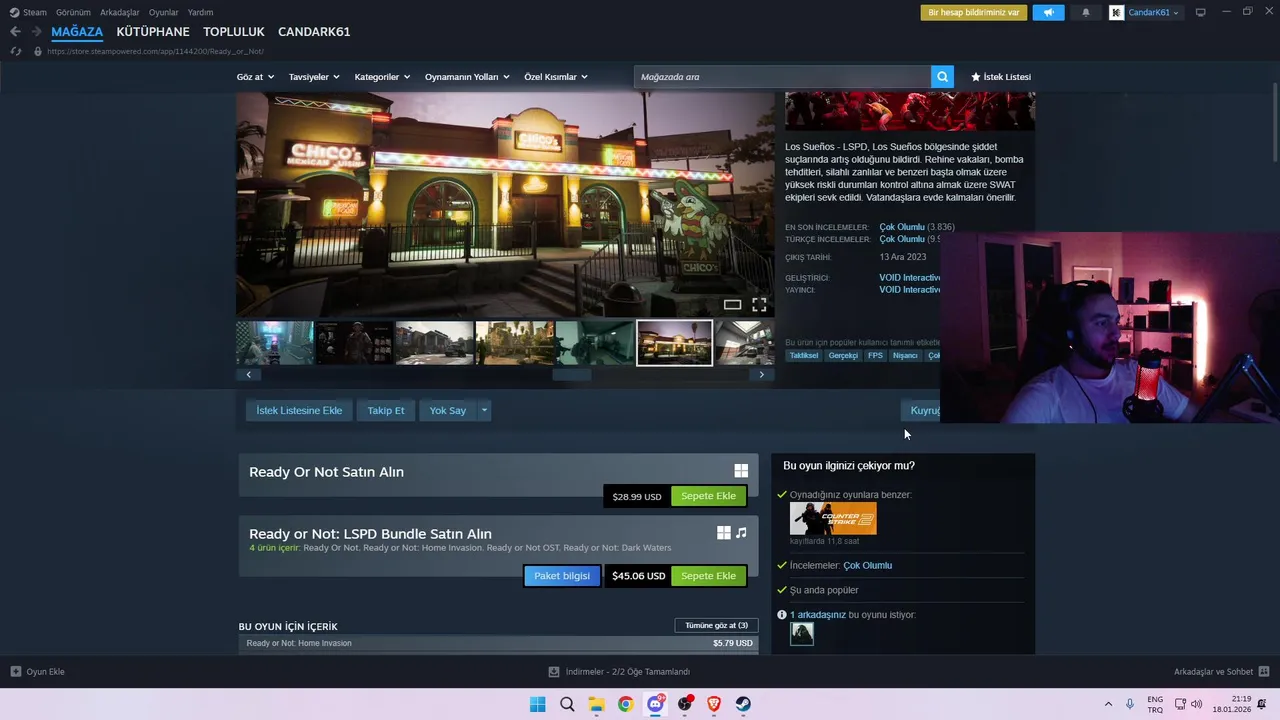1280x720 pixels.
Task: Expand the Oynamanın Yolları dropdown
Action: tap(467, 77)
